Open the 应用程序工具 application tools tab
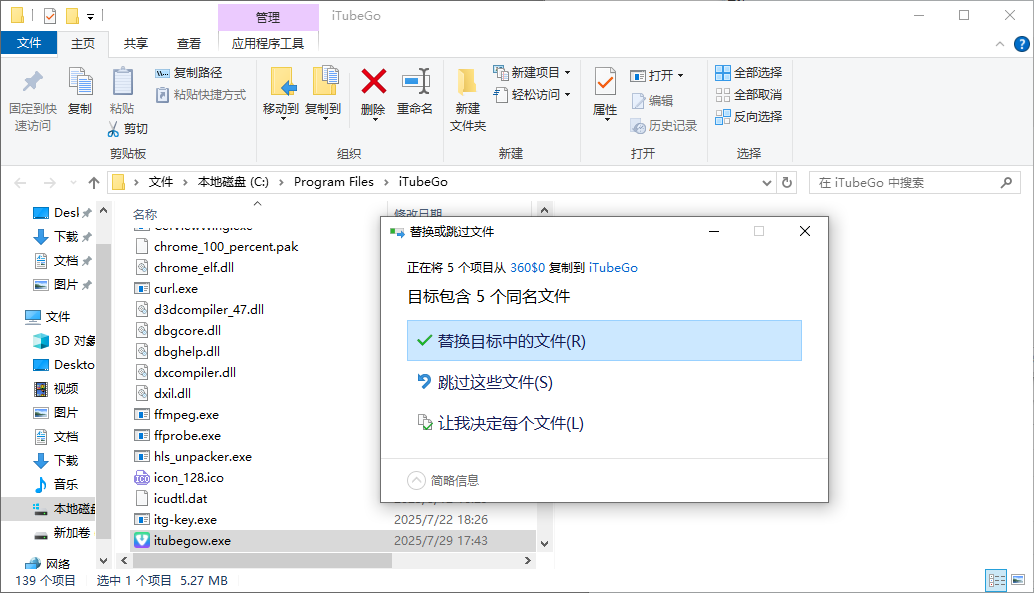The width and height of the screenshot is (1034, 593). (x=268, y=44)
